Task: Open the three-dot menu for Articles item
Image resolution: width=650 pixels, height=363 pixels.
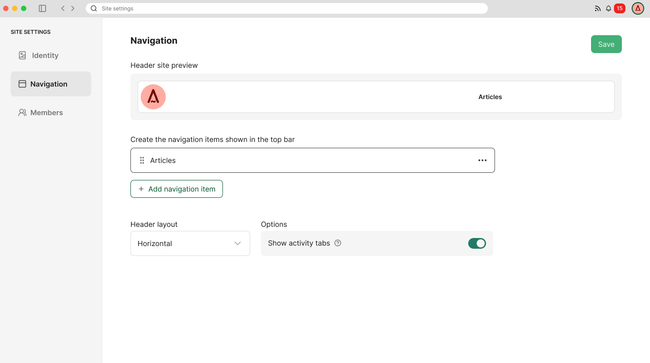Action: (482, 160)
